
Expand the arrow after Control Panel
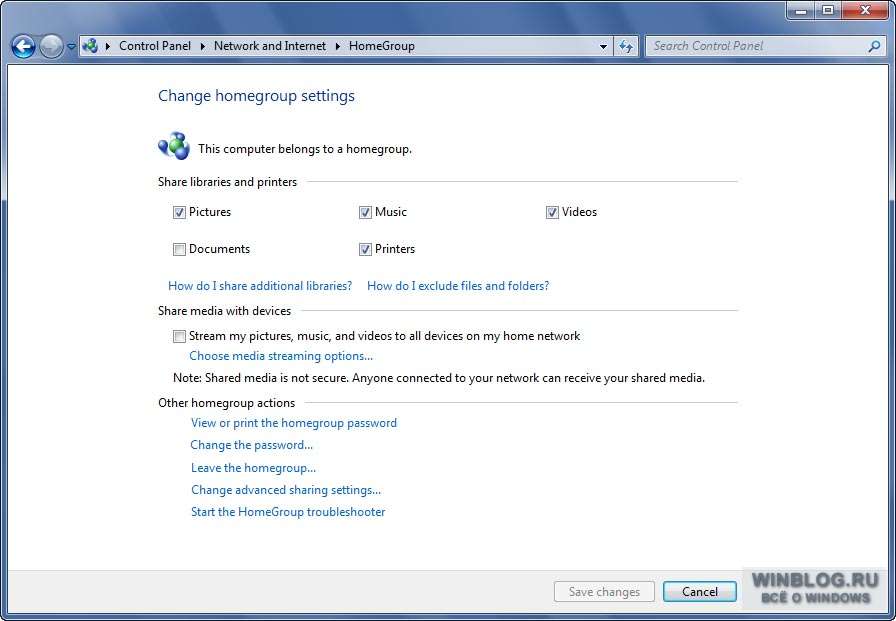coord(202,46)
